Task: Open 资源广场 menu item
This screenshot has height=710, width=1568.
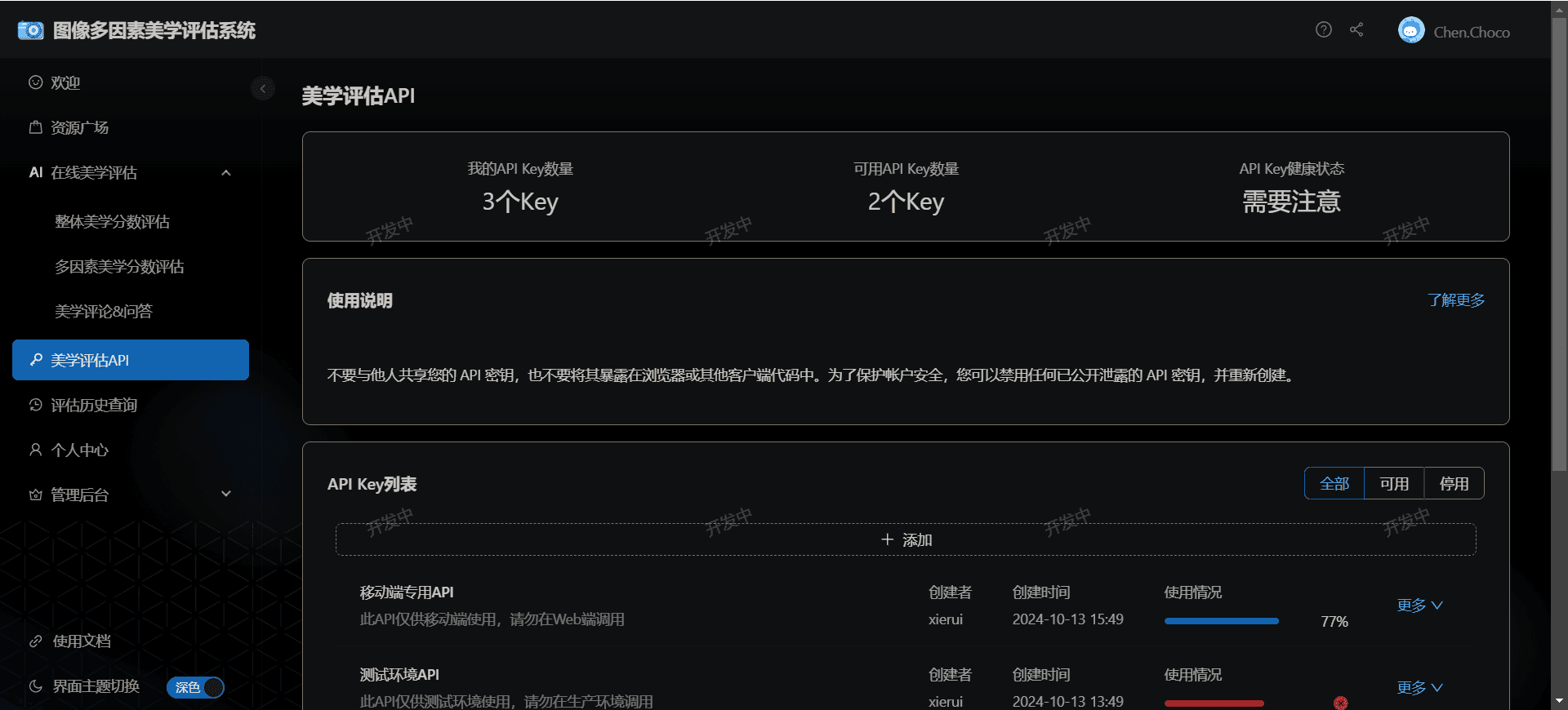Action: coord(79,128)
